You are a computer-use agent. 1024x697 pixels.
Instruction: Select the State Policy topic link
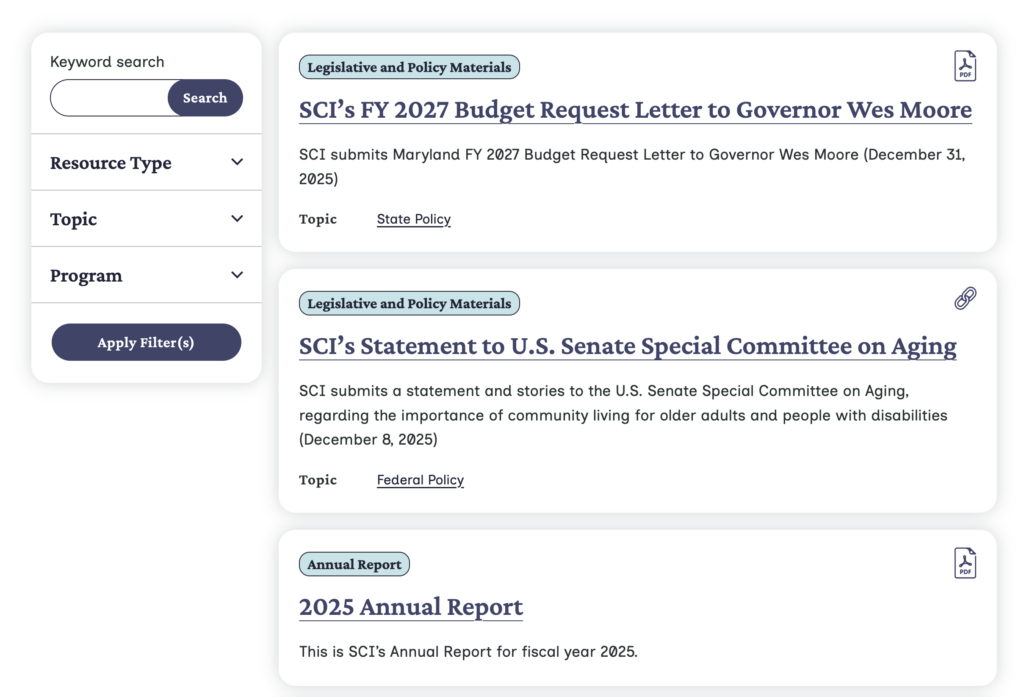(x=413, y=218)
